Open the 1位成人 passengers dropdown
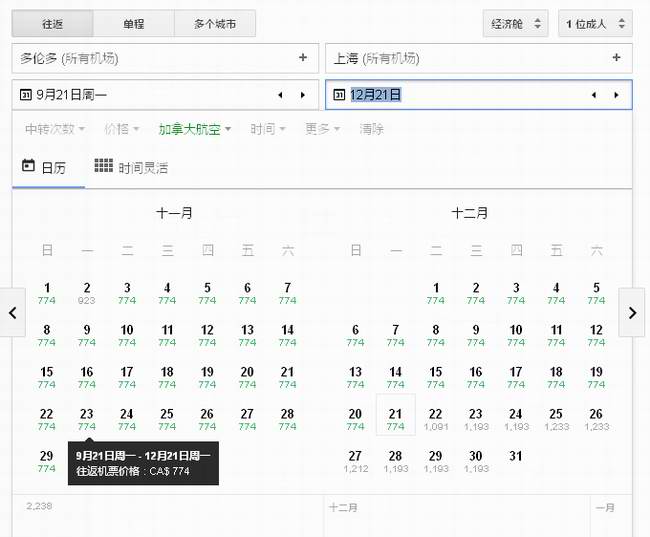 click(594, 23)
